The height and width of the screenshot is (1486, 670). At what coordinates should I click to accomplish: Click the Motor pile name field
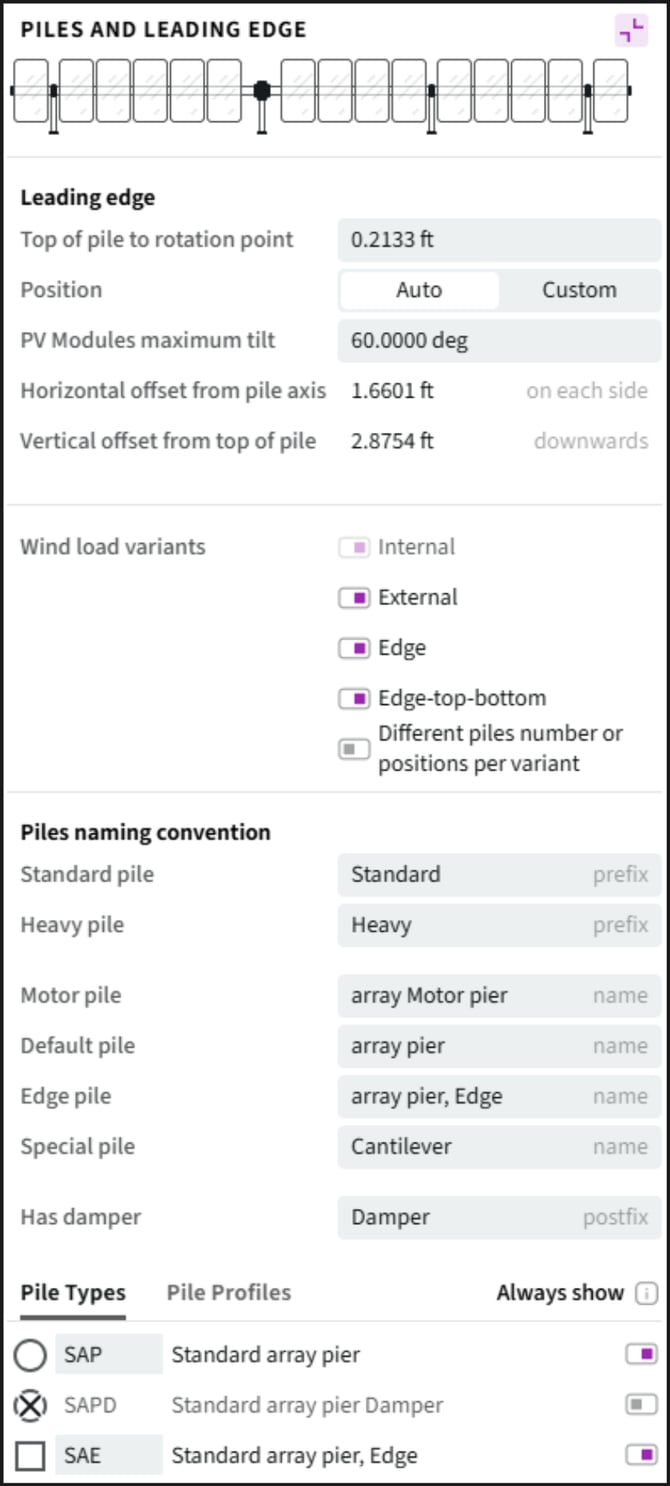(498, 996)
